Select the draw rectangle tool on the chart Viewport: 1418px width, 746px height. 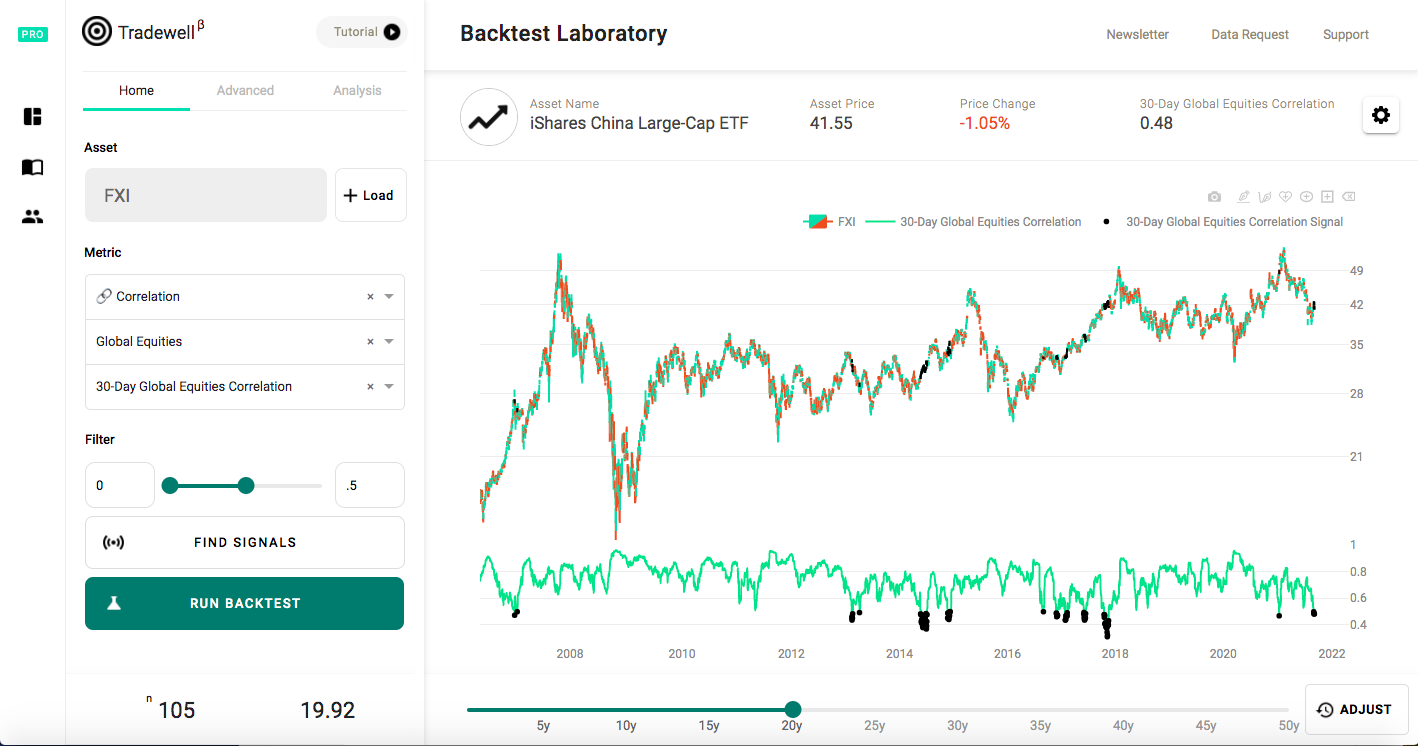point(1327,196)
